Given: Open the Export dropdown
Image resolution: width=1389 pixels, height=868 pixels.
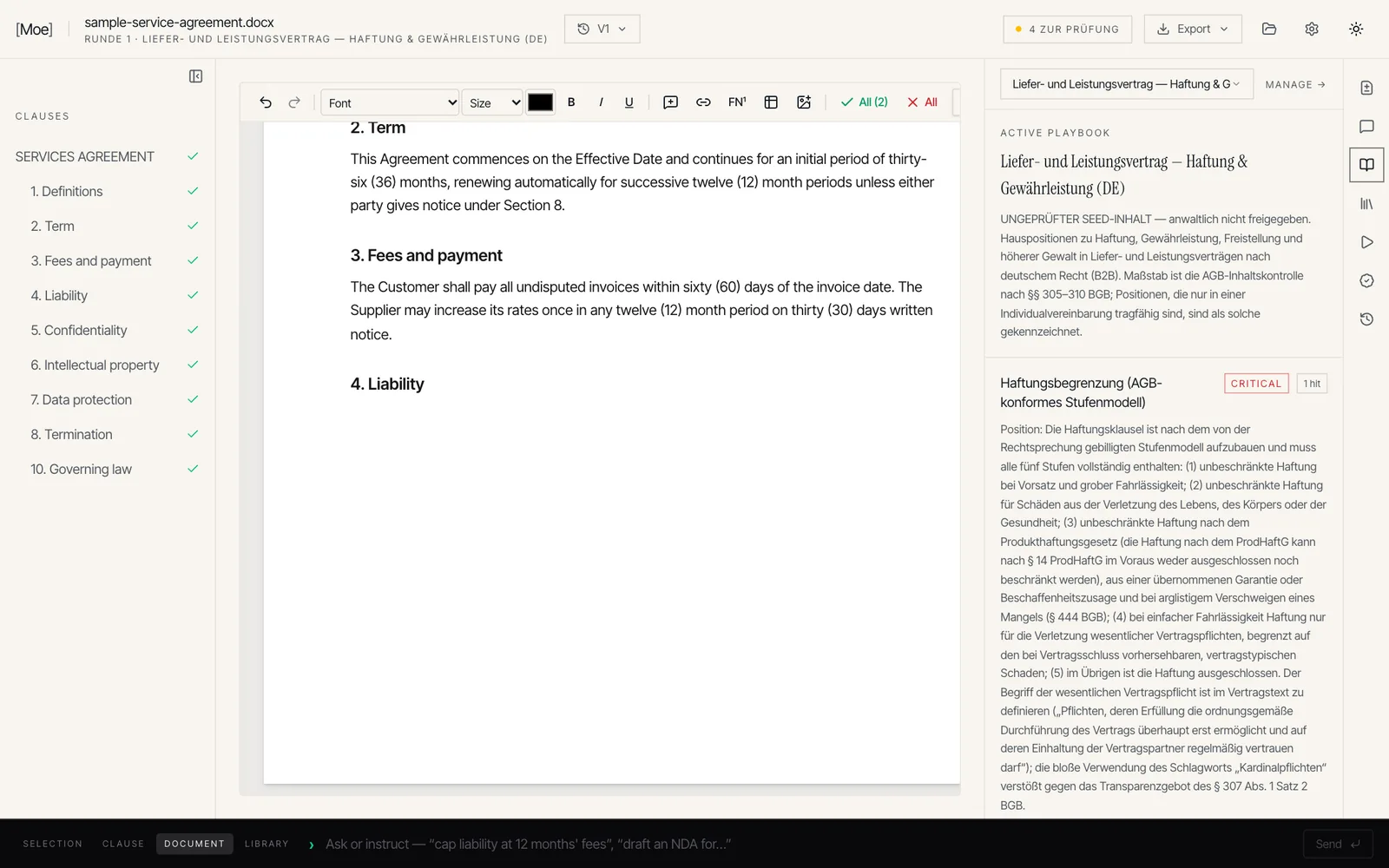Looking at the screenshot, I should coord(1193,29).
